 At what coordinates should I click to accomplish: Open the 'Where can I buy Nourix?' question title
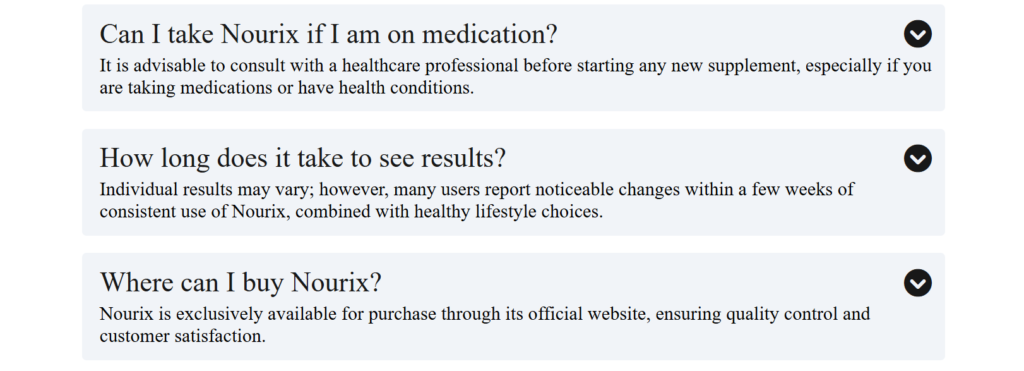[x=240, y=283]
